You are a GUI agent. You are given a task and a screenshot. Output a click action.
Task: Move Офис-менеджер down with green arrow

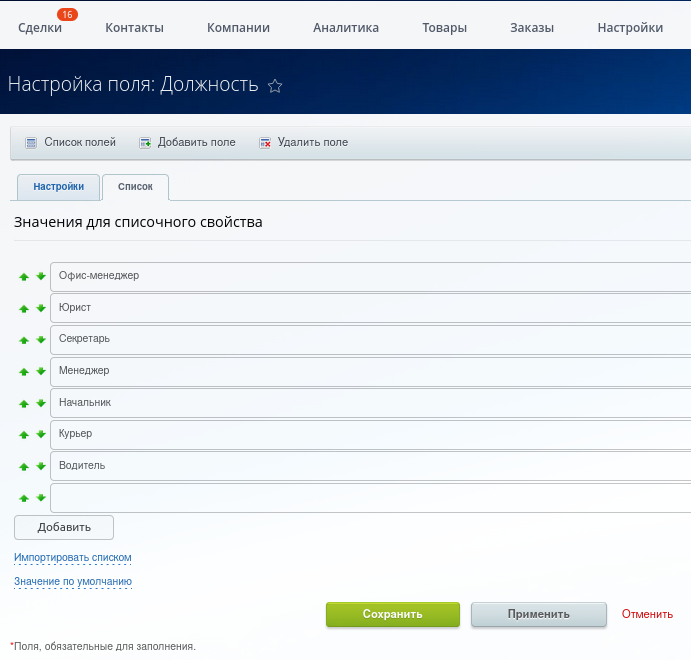point(41,277)
